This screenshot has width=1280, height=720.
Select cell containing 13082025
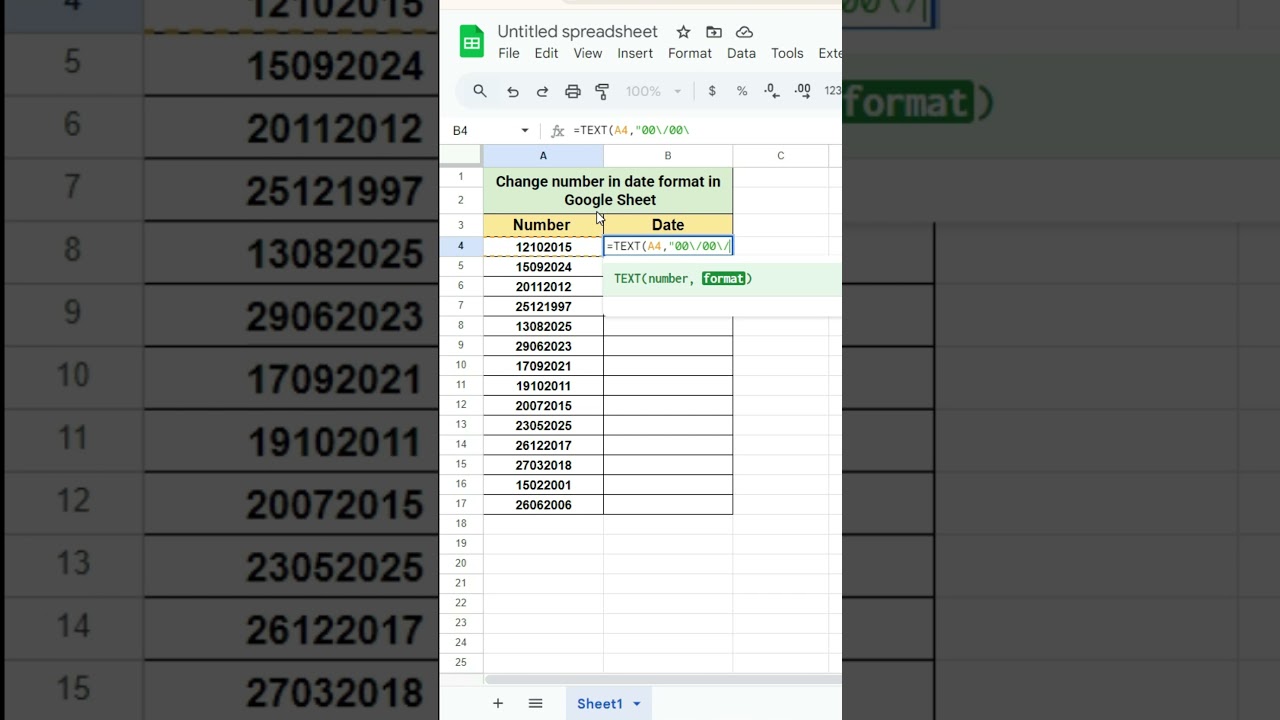[543, 326]
